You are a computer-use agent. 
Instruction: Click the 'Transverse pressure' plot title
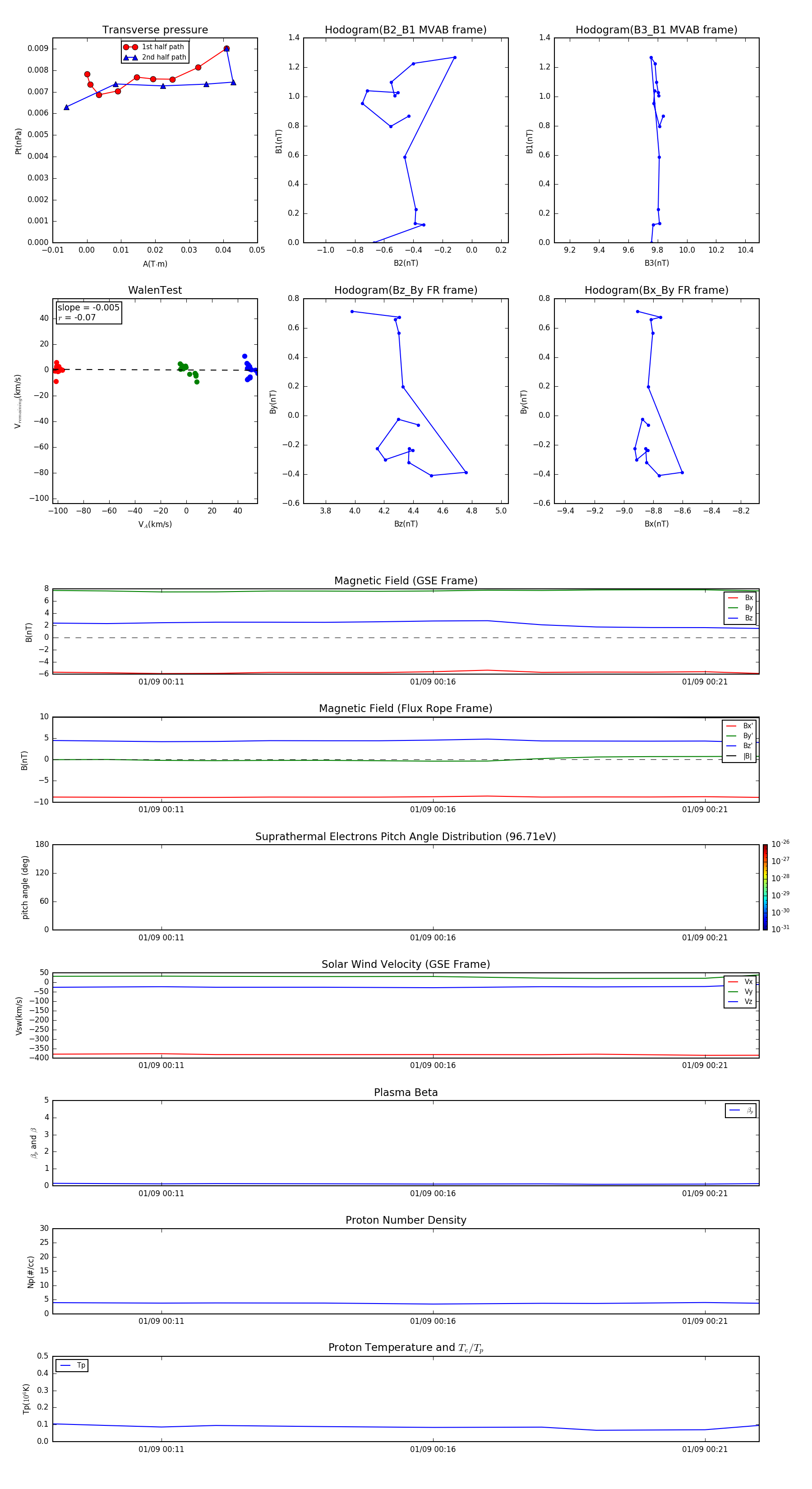pyautogui.click(x=155, y=30)
